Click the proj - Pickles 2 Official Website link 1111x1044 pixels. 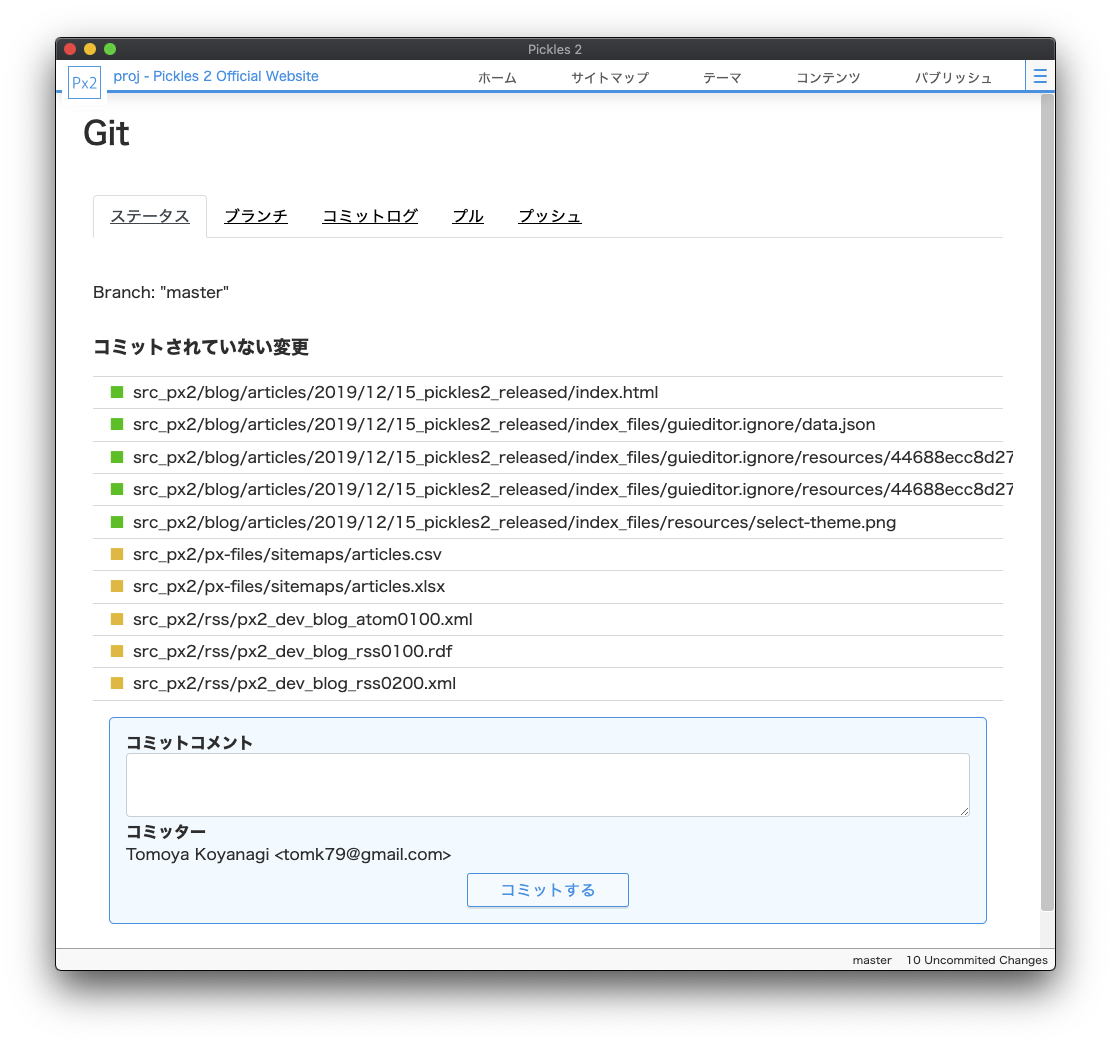pyautogui.click(x=216, y=76)
